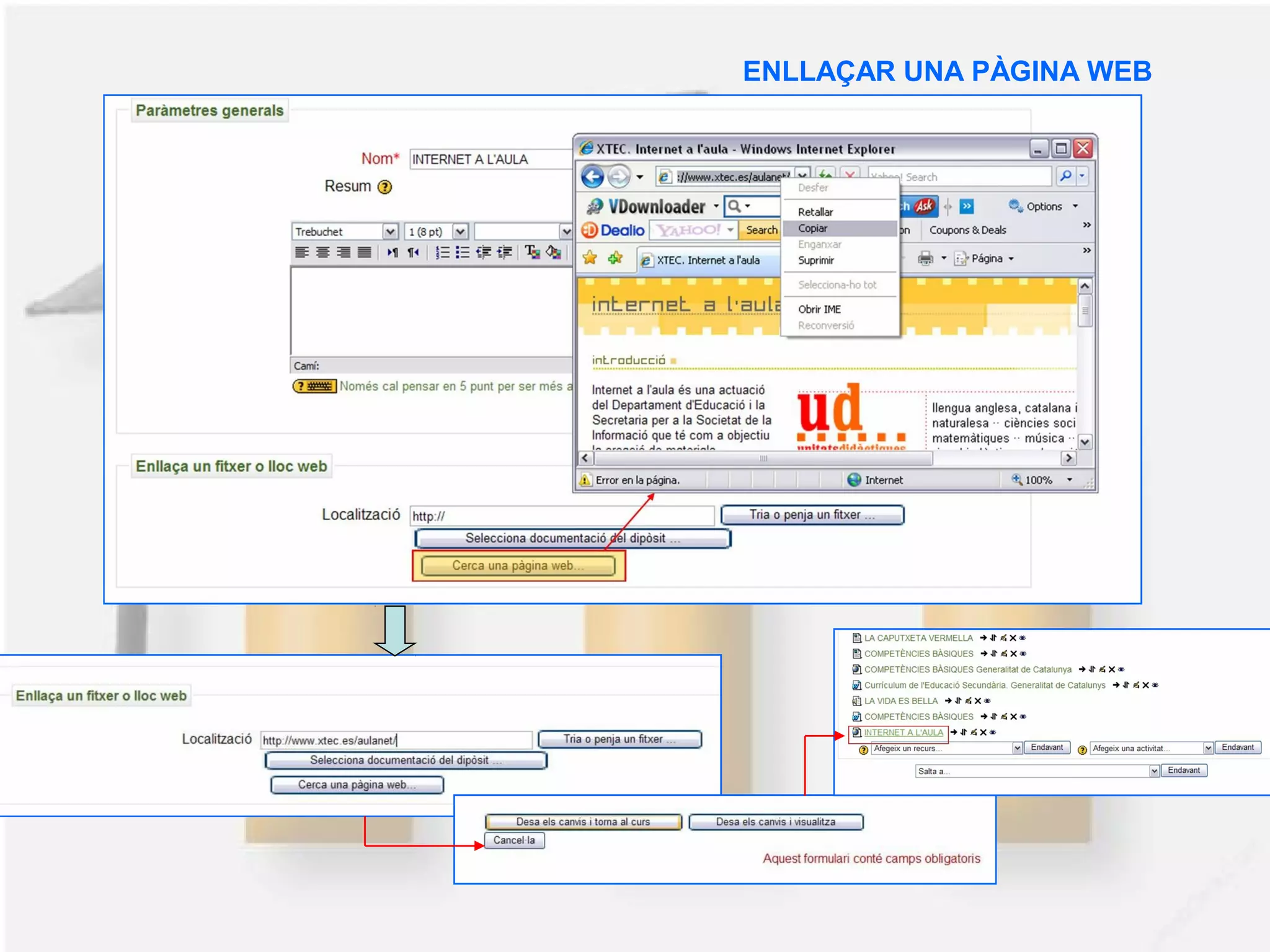Screen dimensions: 1270x952
Task: Click the center-align text icon in the editor
Action: point(322,252)
